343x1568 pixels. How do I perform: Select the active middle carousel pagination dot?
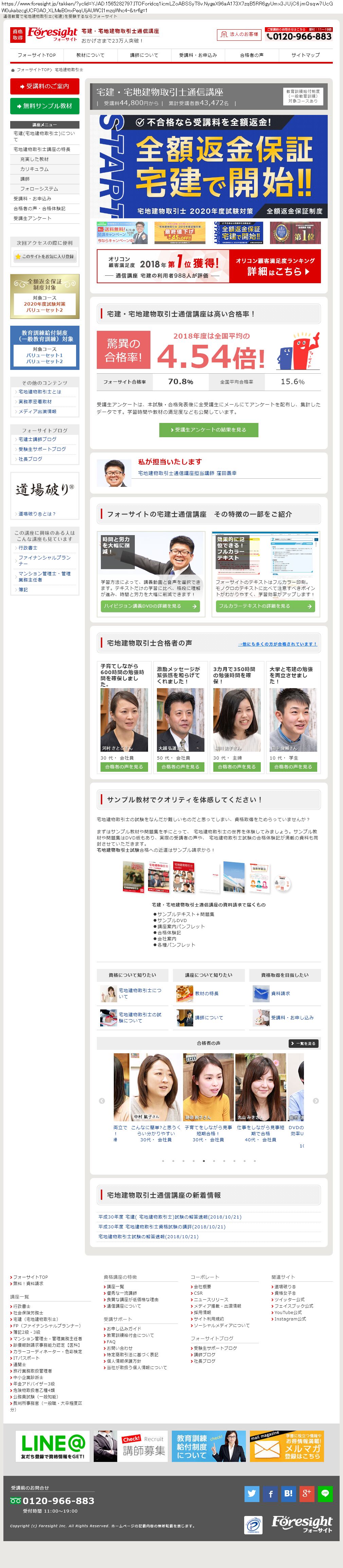click(203, 1161)
